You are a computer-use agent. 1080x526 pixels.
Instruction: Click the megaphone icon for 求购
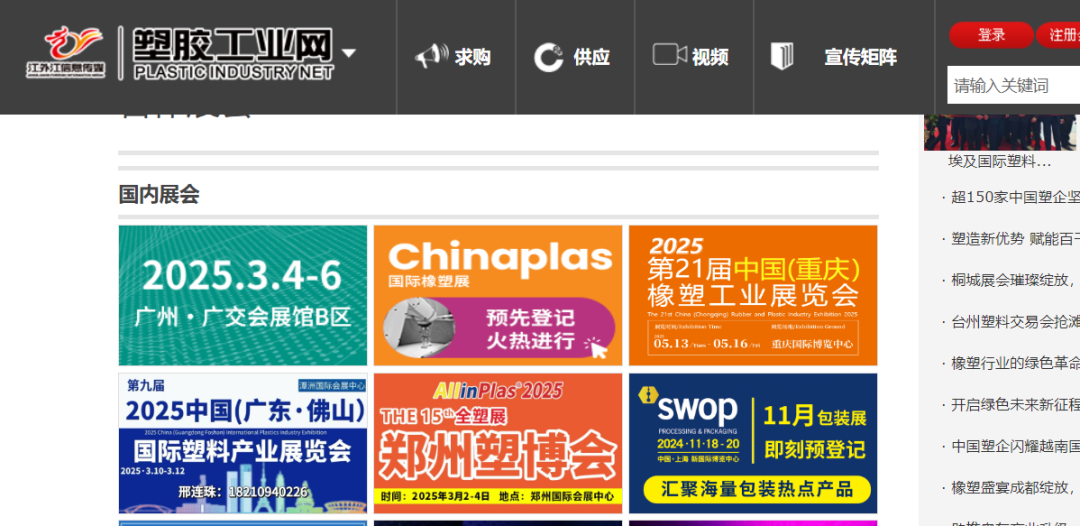[431, 56]
